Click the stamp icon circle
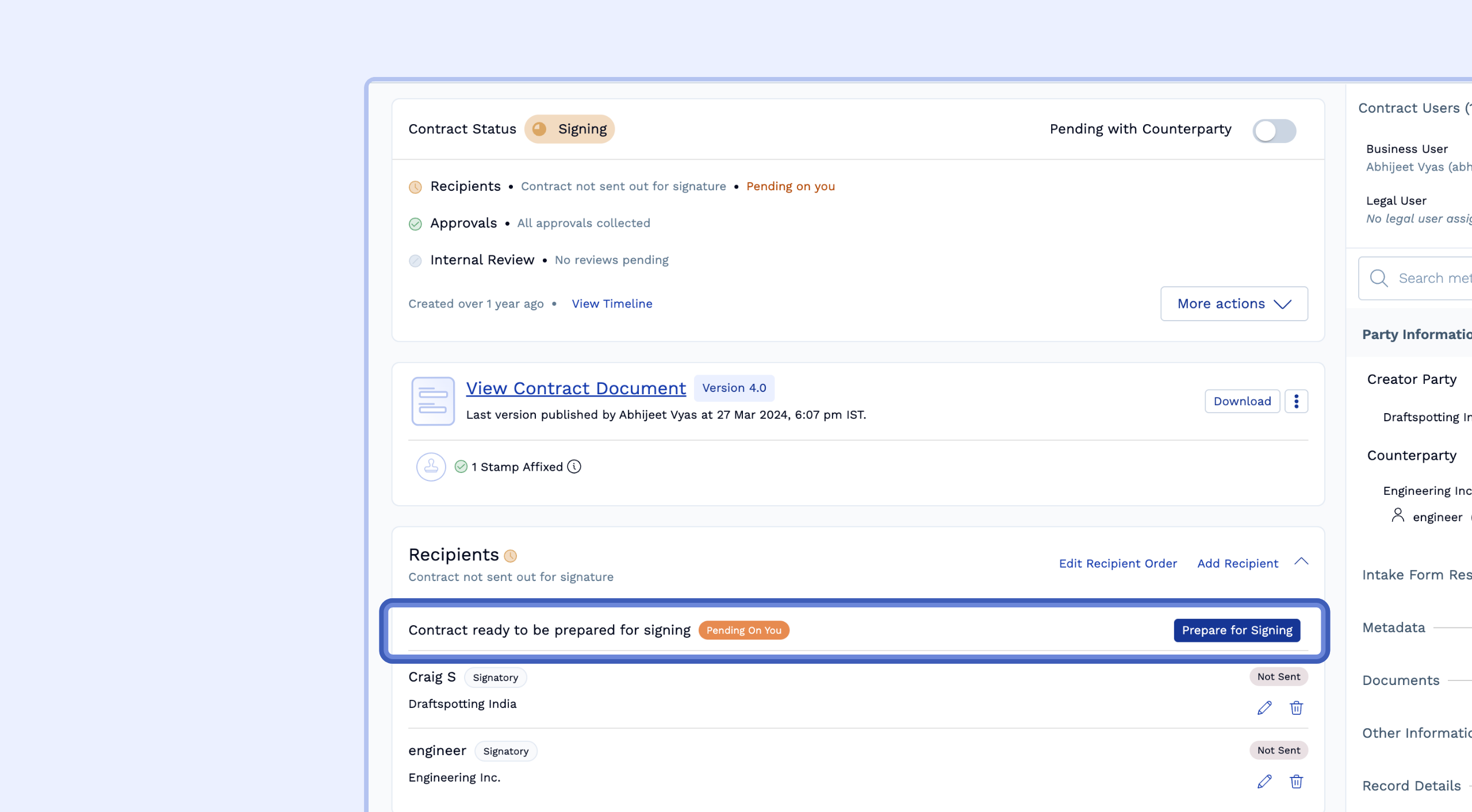Screen dimensions: 1472x812 pos(431,467)
